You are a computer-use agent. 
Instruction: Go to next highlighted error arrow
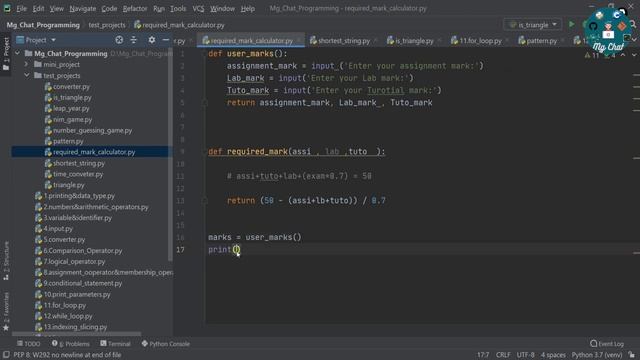coord(633,55)
